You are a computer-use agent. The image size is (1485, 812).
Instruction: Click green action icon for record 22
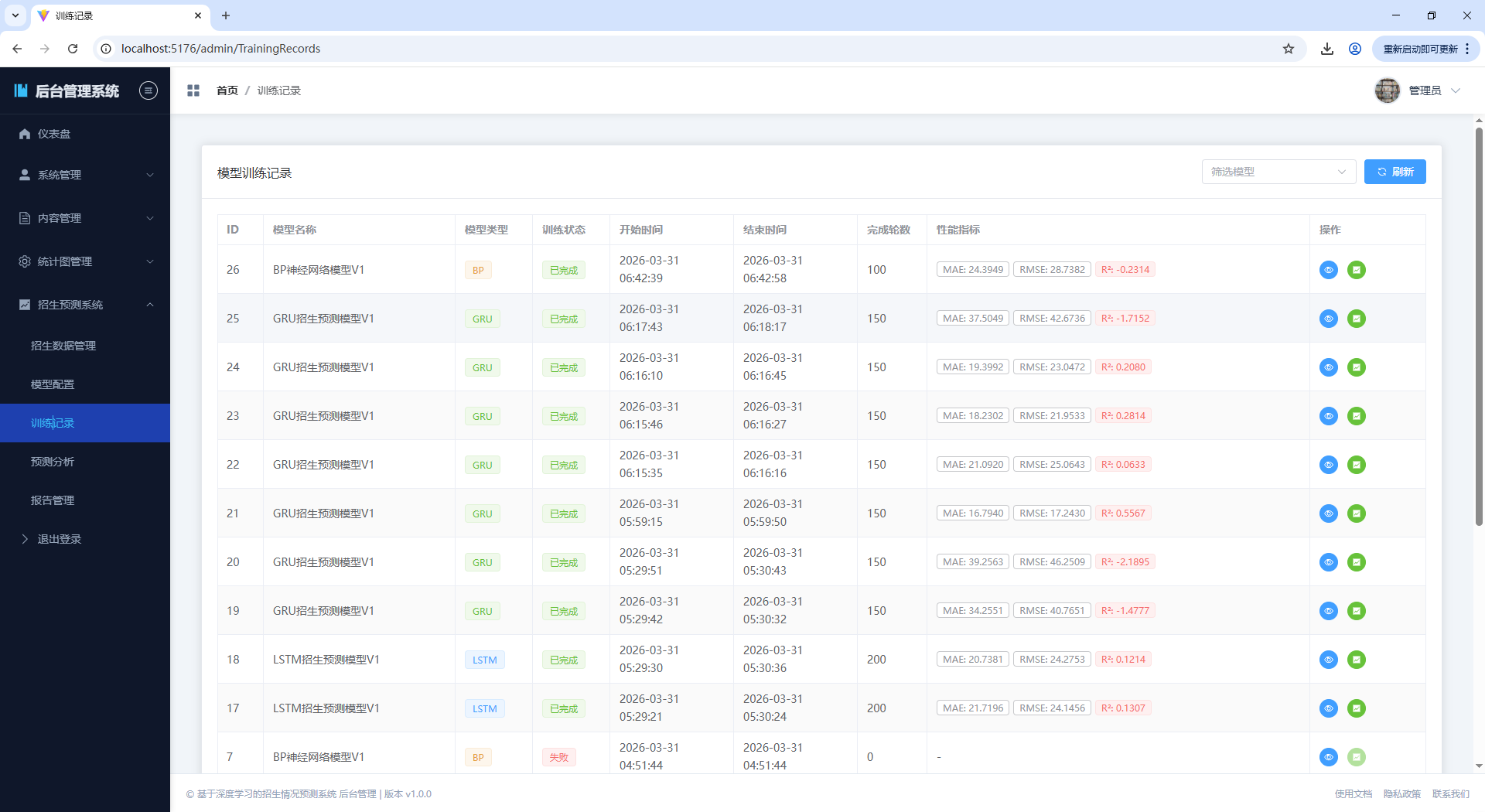1356,465
